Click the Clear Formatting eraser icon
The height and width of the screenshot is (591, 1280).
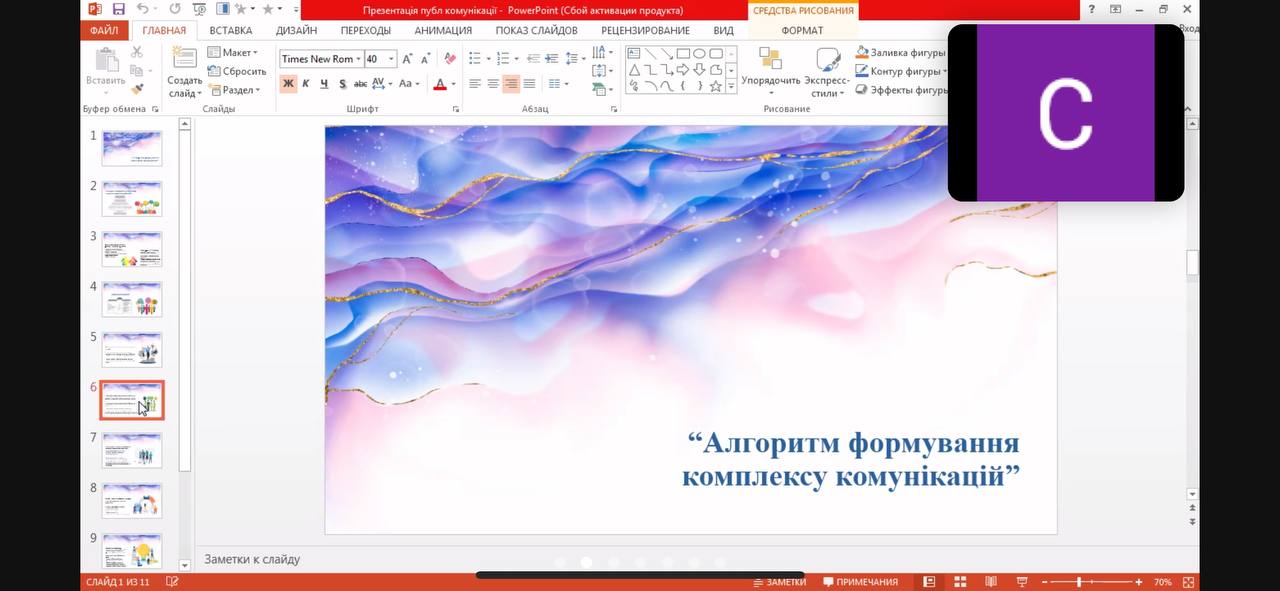tap(450, 59)
